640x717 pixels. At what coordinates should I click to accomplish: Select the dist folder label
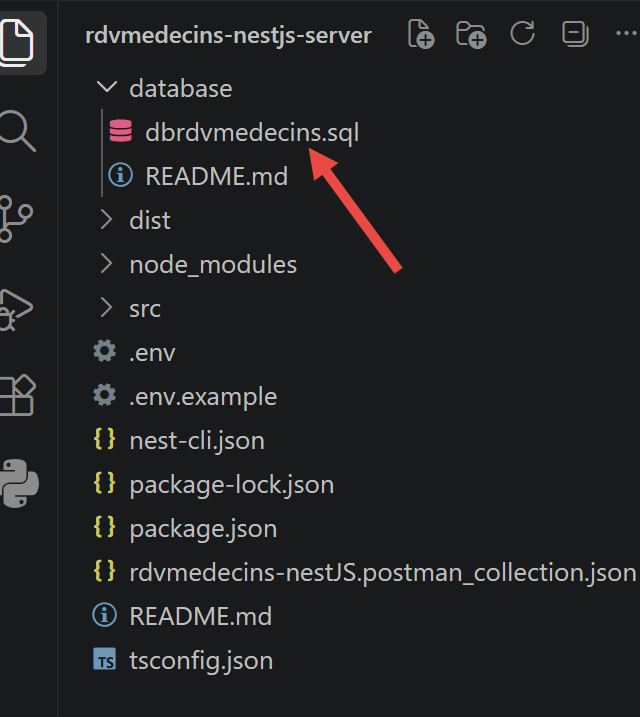pos(149,220)
